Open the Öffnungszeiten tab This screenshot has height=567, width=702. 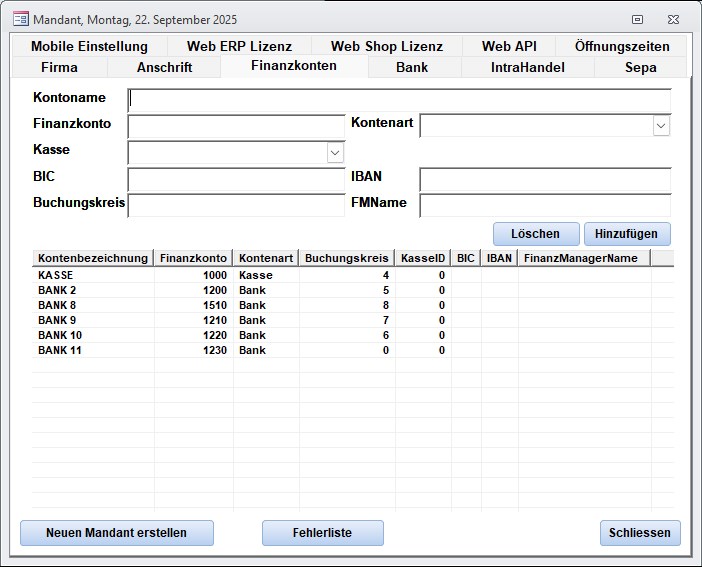coord(622,46)
